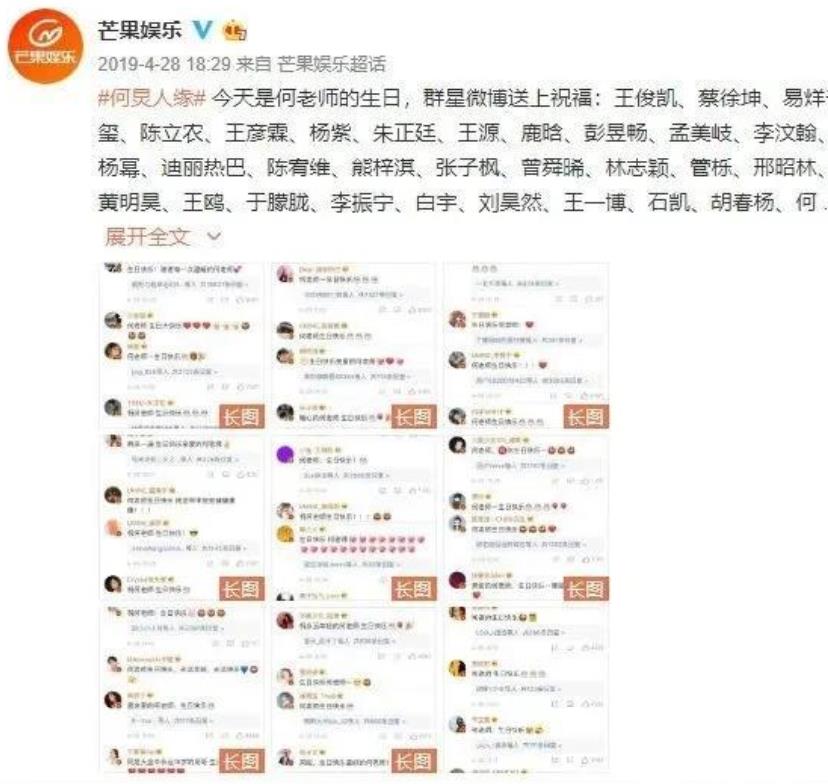Open the first top-left image thumbnail
The height and width of the screenshot is (784, 828).
[x=182, y=345]
